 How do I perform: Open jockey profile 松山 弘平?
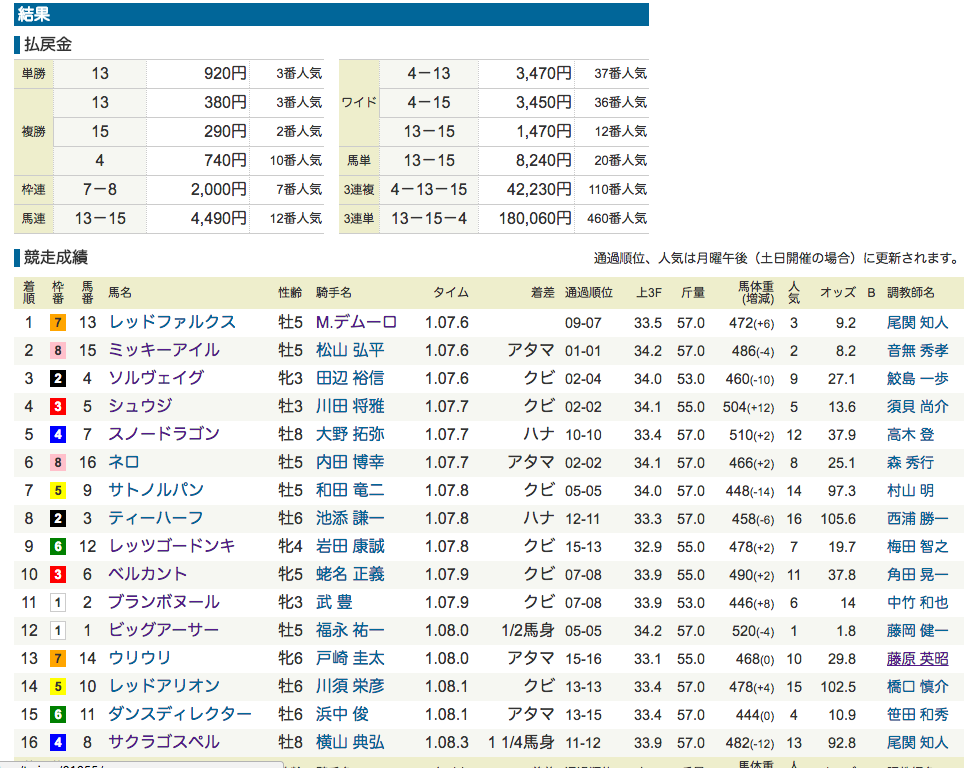coord(350,350)
